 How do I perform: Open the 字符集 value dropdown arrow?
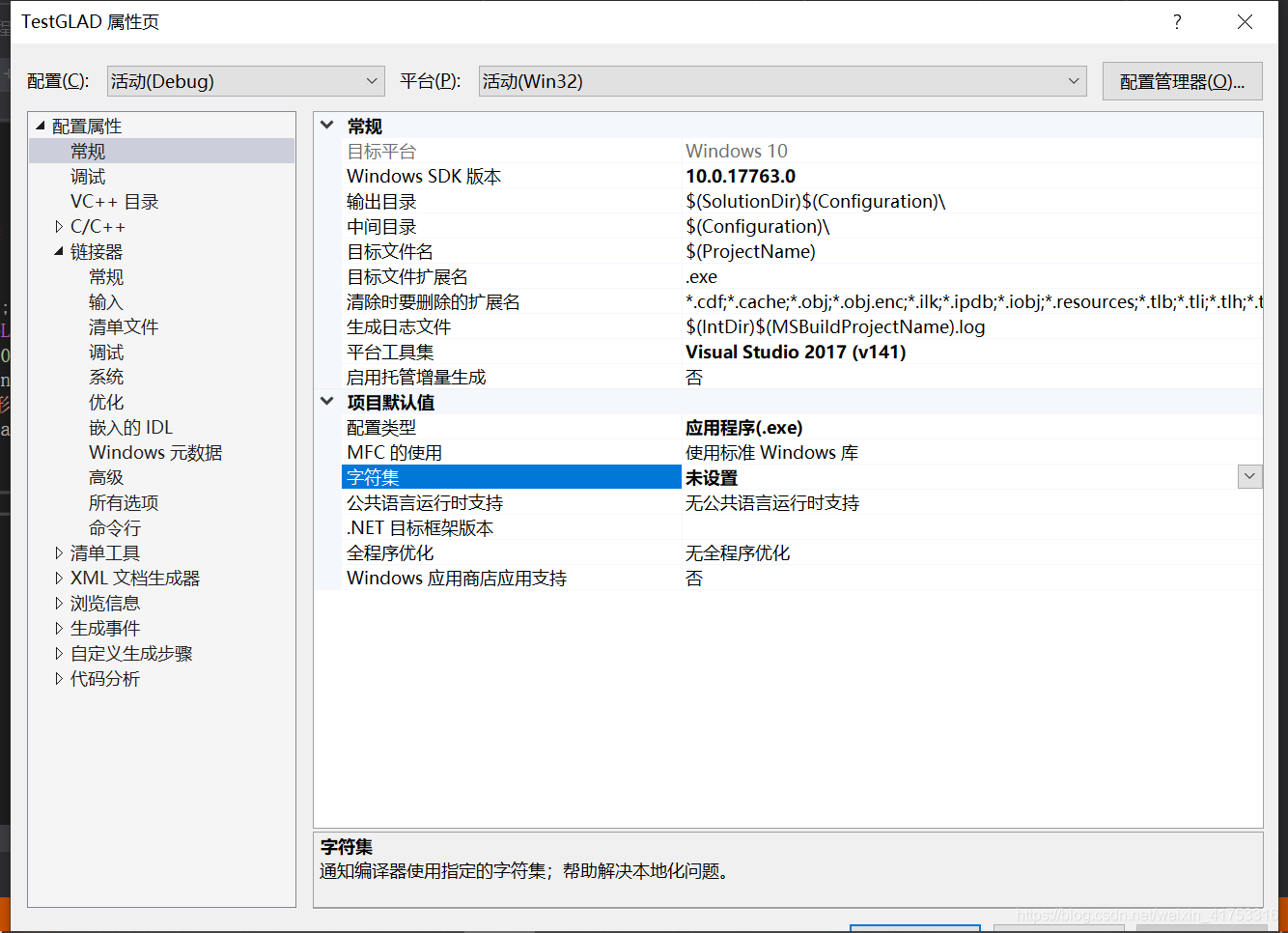(1250, 476)
